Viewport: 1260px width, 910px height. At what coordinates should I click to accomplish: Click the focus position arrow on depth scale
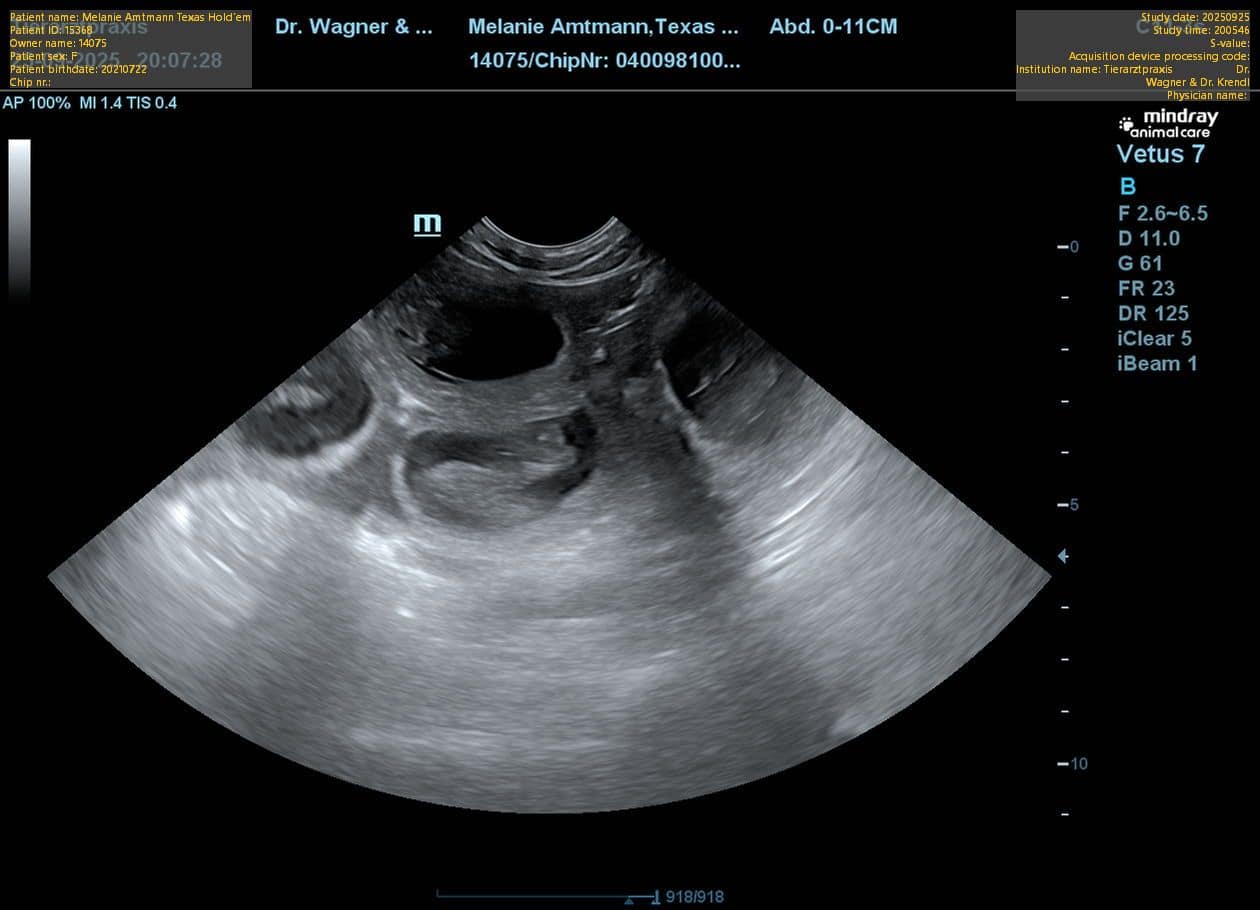coord(1063,556)
